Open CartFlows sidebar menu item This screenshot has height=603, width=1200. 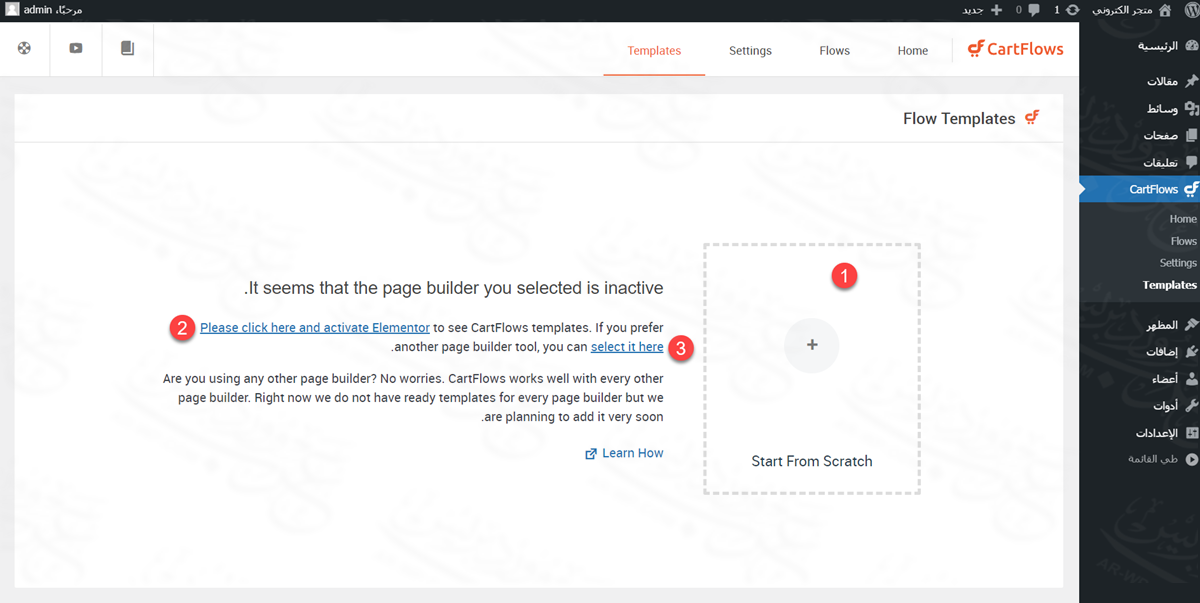point(1139,189)
